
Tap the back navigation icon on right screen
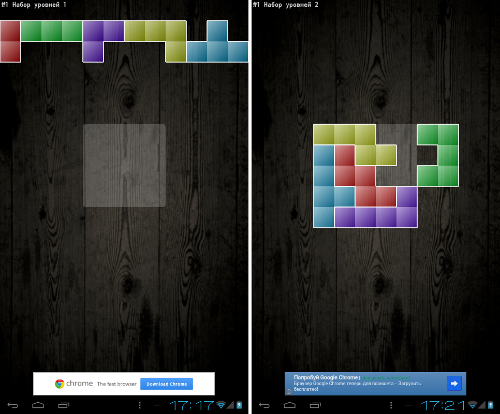(264, 405)
